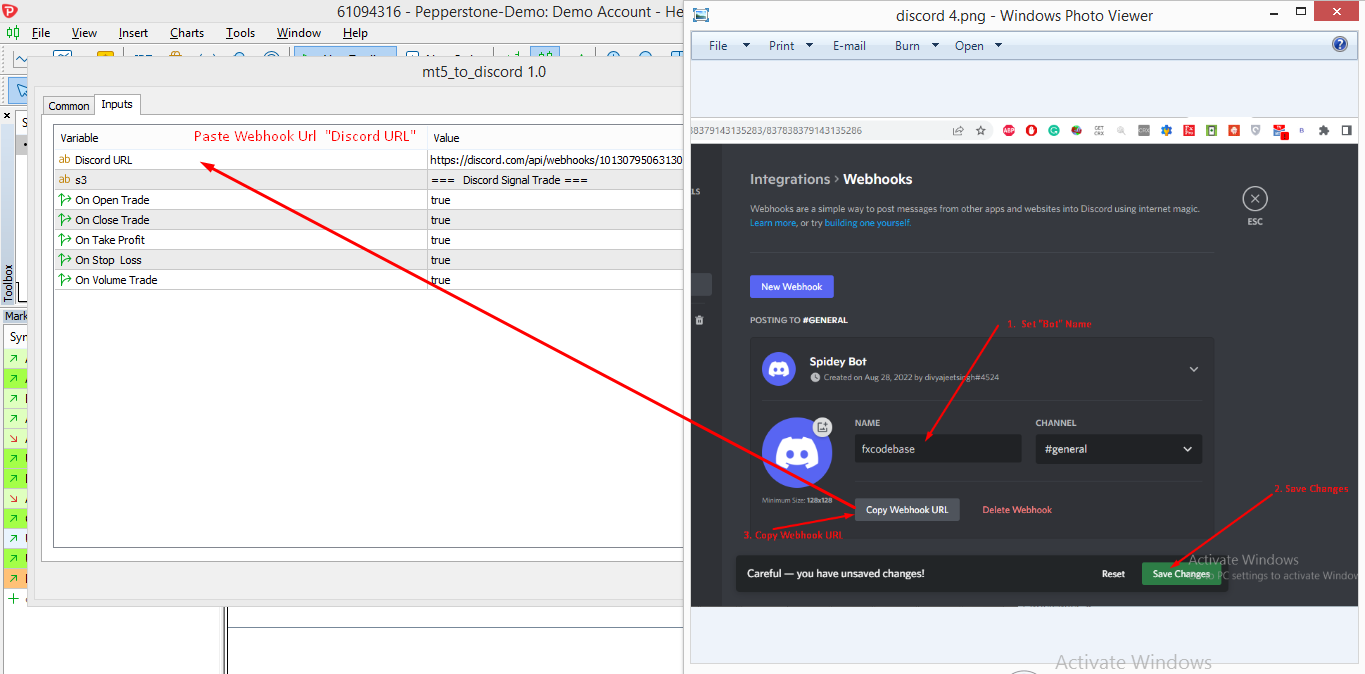
Task: Toggle the true value of On Volume Trade
Action: (x=441, y=280)
